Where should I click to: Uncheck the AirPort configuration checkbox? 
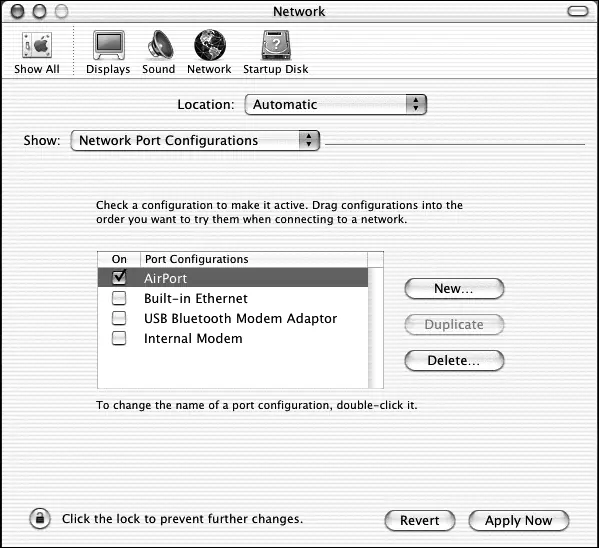tap(119, 277)
